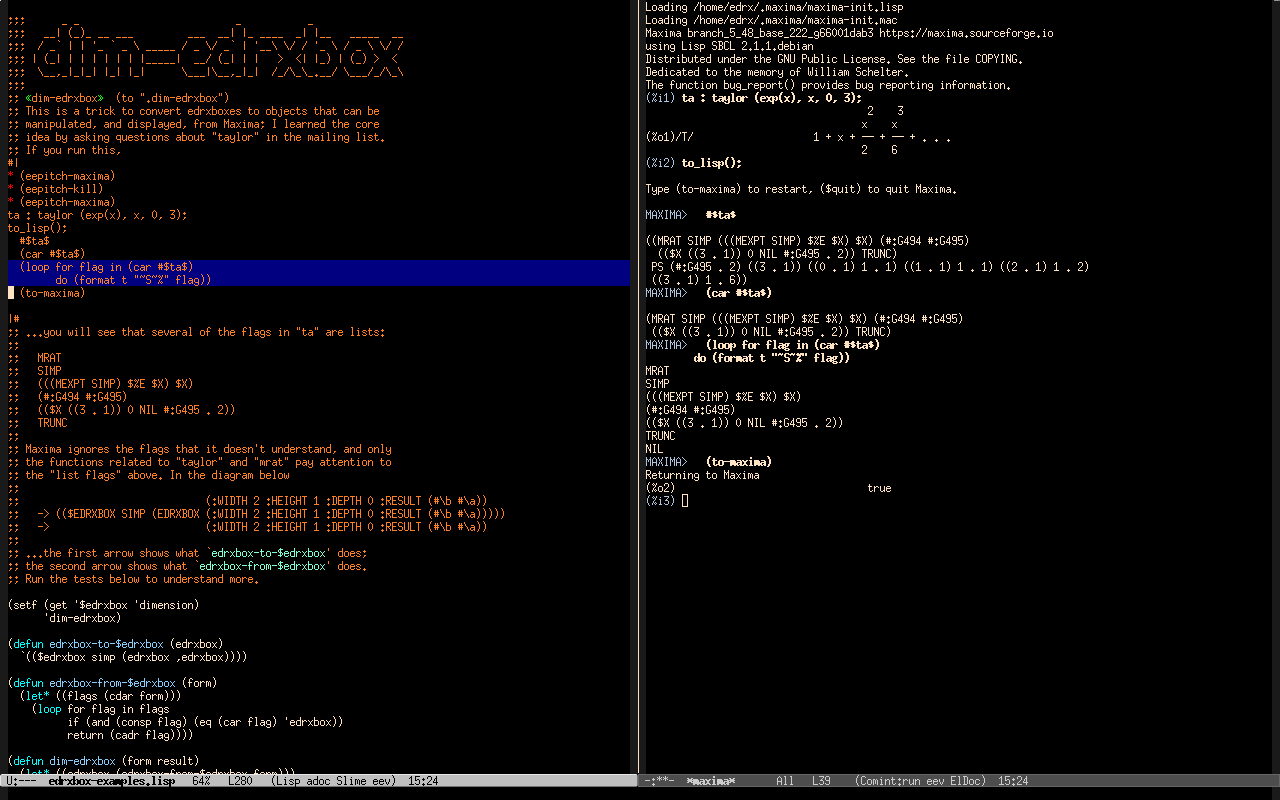This screenshot has height=800, width=1280.
Task: Click the Lisp major mode indicator
Action: [289, 781]
